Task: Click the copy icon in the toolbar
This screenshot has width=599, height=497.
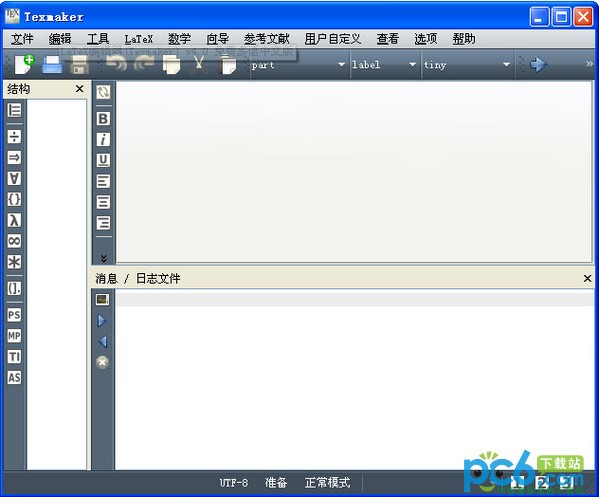Action: pyautogui.click(x=172, y=64)
